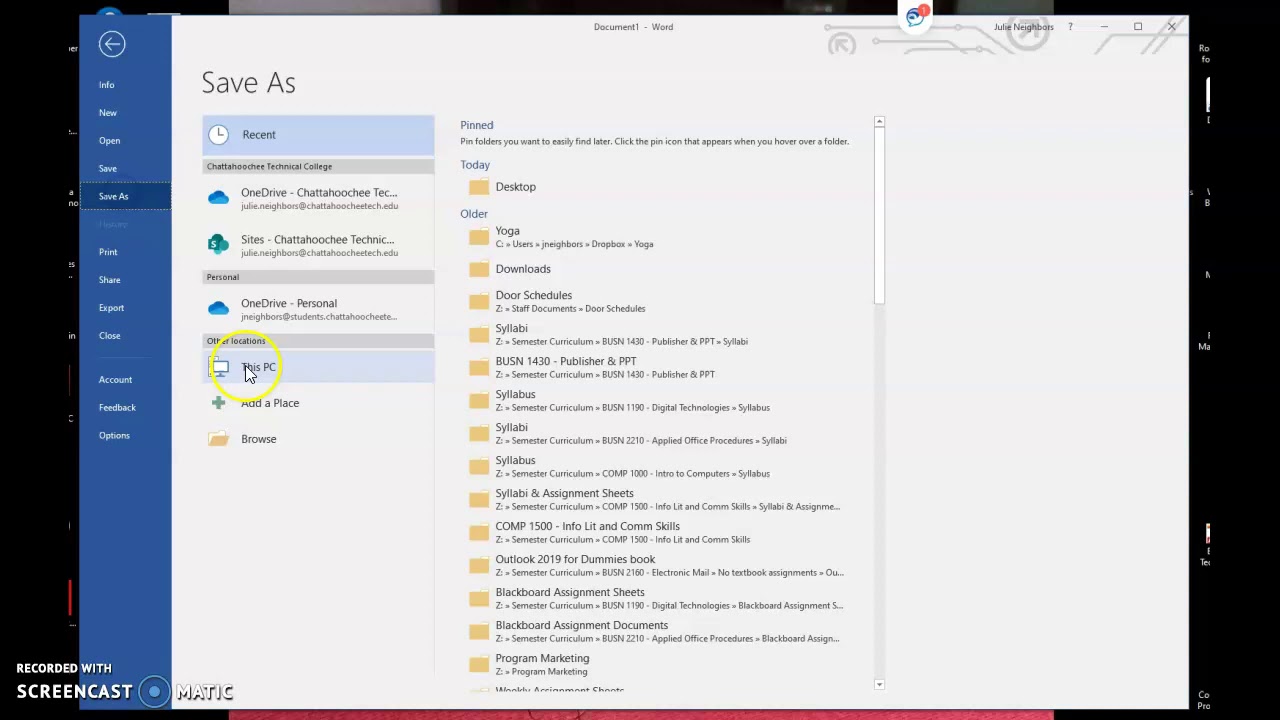
Task: Click the SharePoint Sites icon
Action: [218, 244]
